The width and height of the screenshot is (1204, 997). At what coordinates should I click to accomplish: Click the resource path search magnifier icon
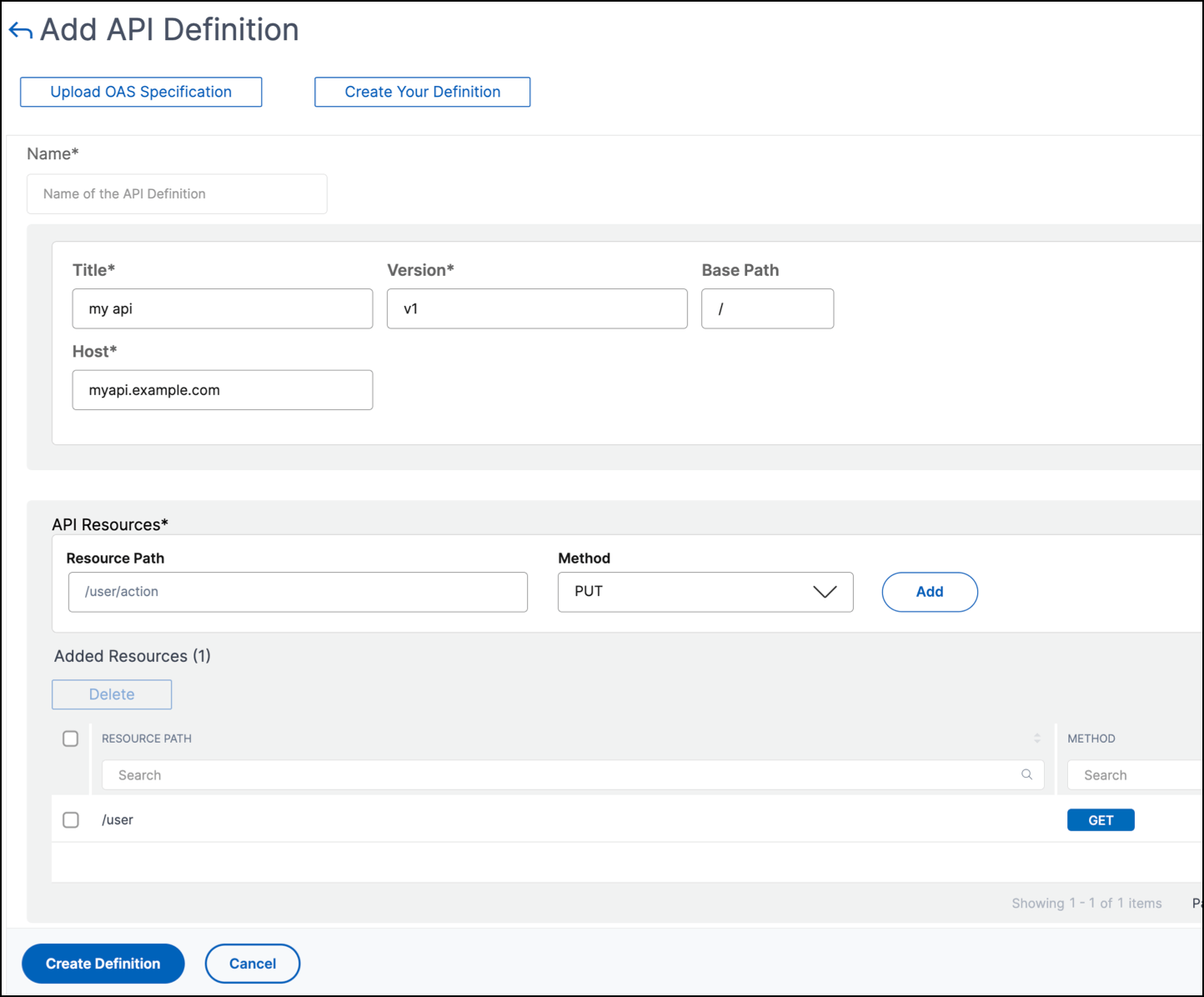[x=1026, y=774]
